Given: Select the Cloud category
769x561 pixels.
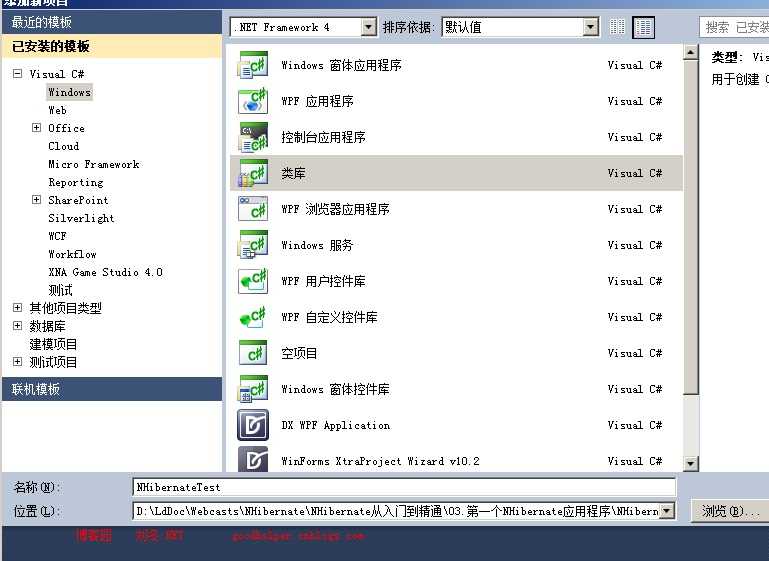Looking at the screenshot, I should pyautogui.click(x=64, y=146).
